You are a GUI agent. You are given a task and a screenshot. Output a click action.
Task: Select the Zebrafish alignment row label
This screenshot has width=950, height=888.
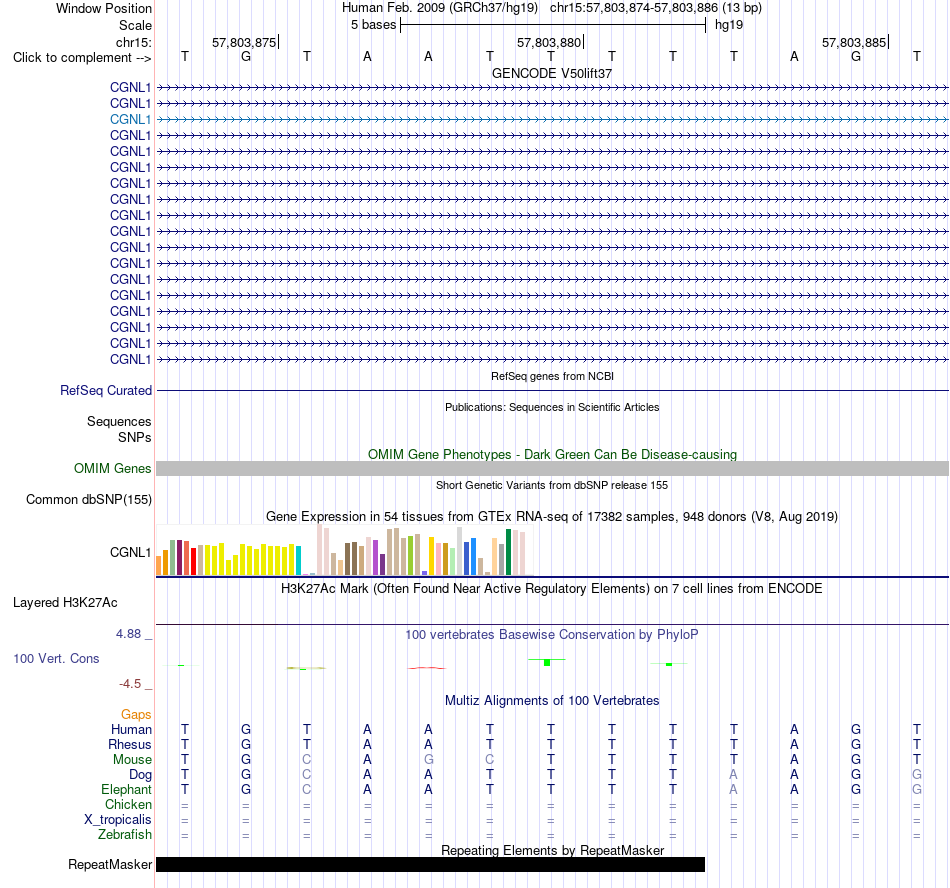click(125, 834)
